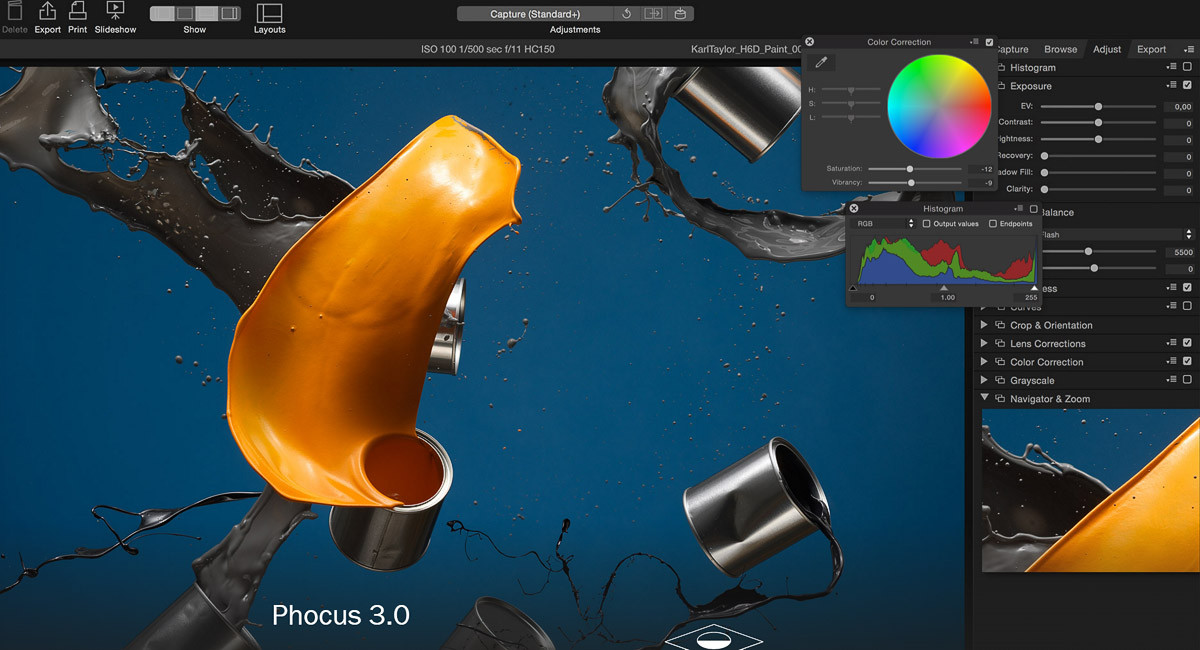
Task: Open the Color Correction row's options menu icon
Action: tap(1172, 361)
